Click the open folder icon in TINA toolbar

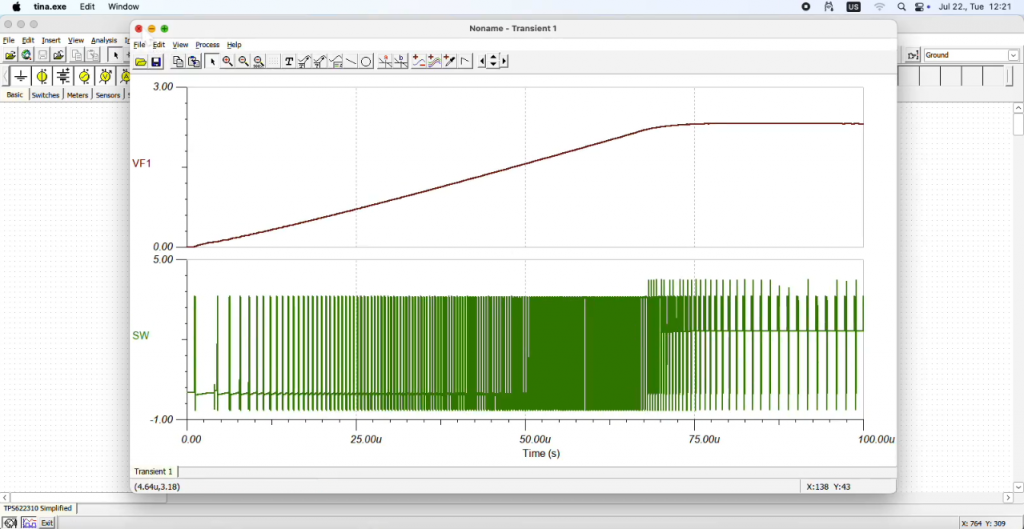click(10, 56)
